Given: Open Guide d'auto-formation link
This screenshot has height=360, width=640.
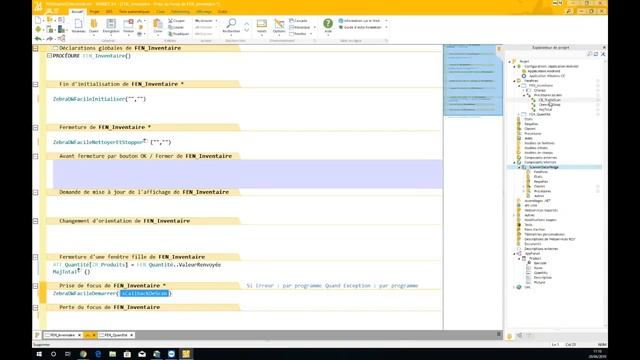Looking at the screenshot, I should pos(360,27).
